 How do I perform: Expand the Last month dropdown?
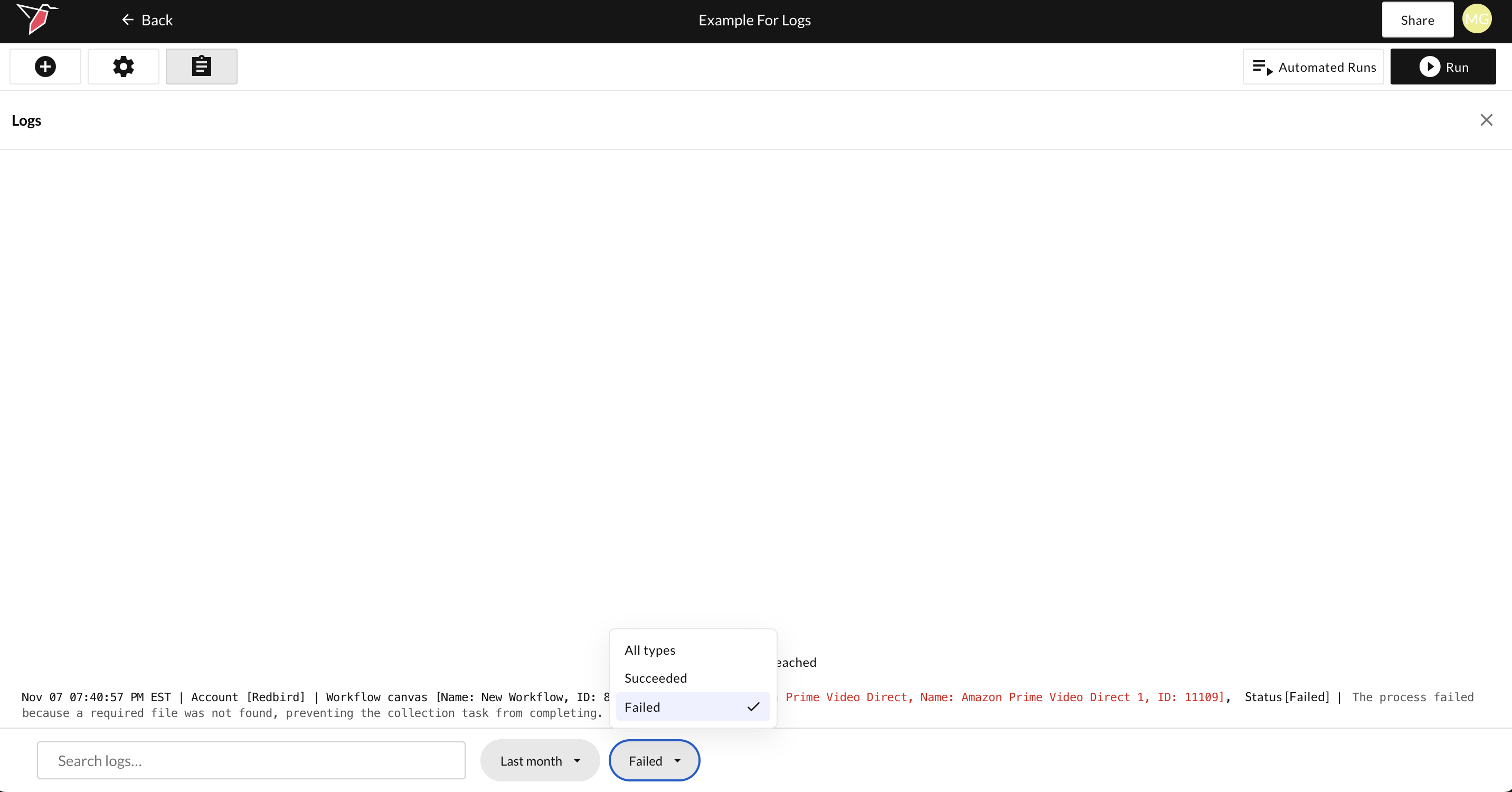click(531, 761)
